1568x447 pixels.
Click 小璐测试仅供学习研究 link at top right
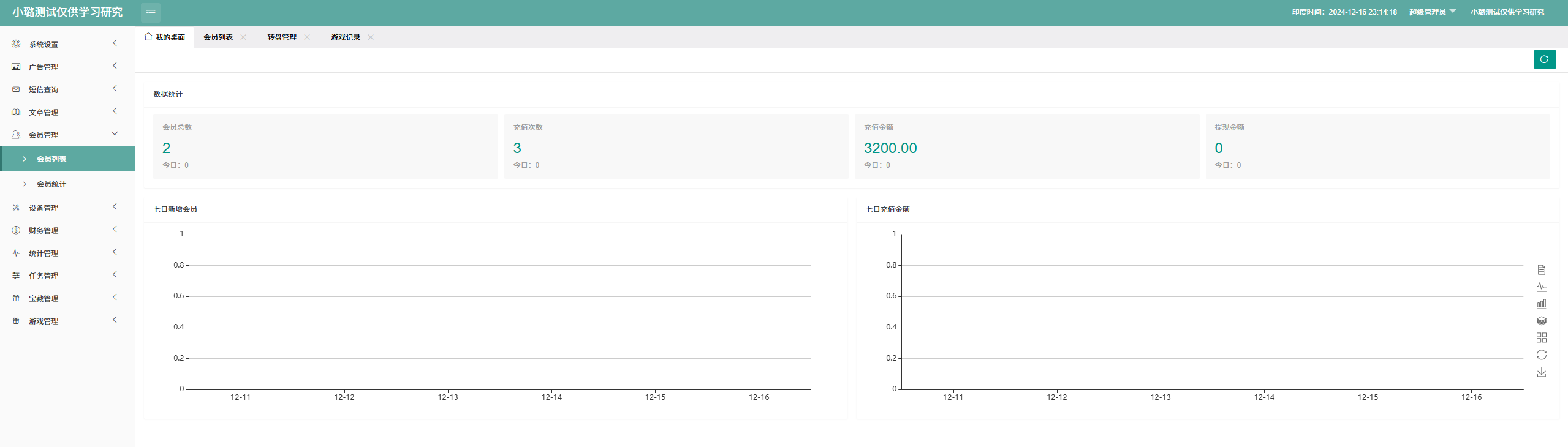1507,12
